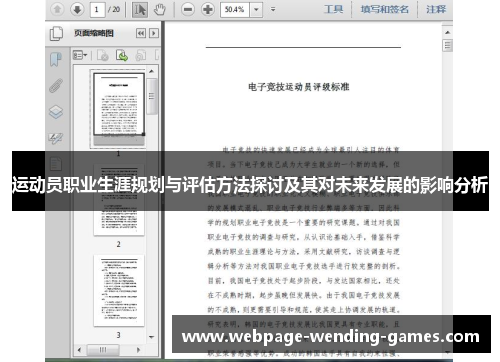Click the document vertical scrollbar handle
Viewport: 500px width, 362px height.
[447, 45]
